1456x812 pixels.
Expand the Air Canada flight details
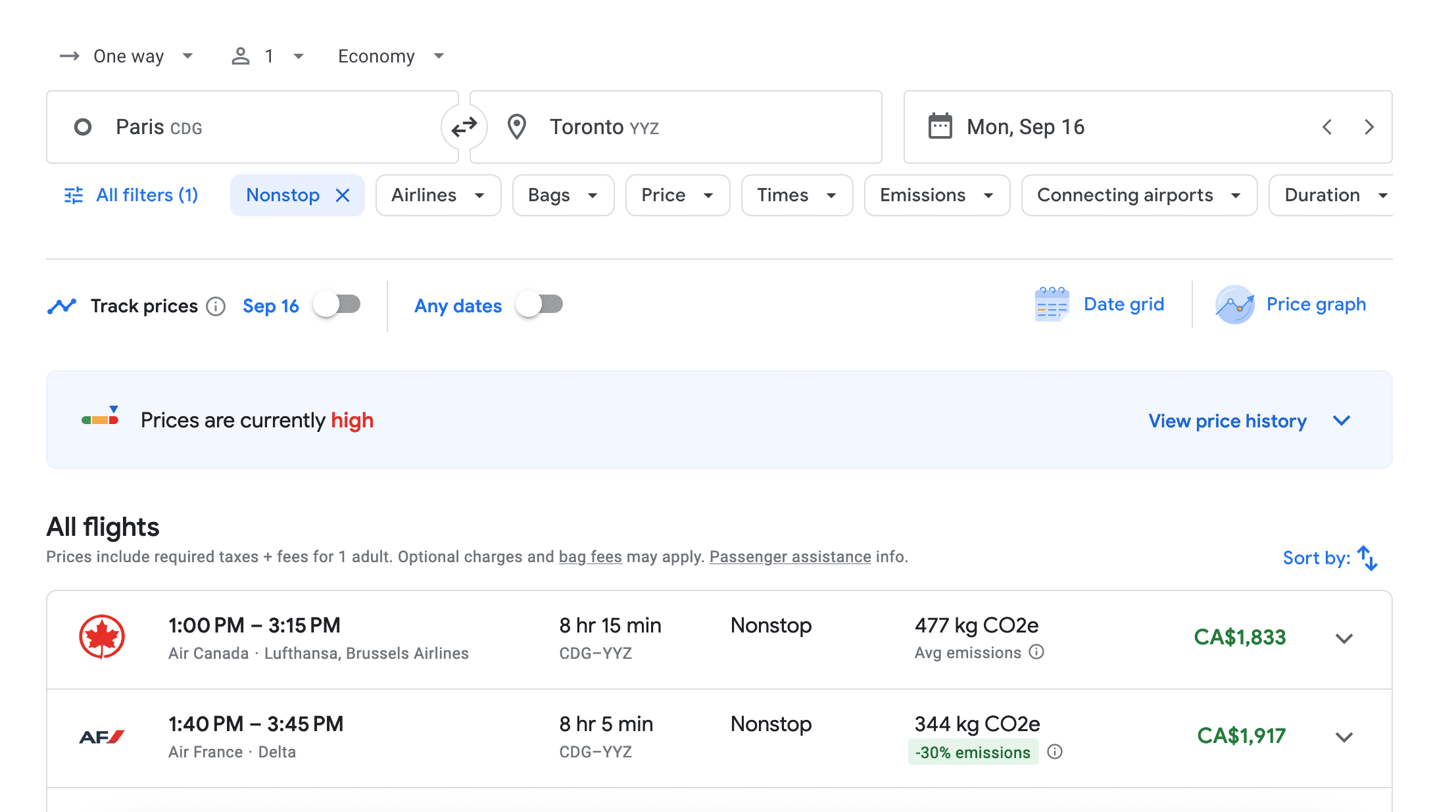click(1344, 638)
